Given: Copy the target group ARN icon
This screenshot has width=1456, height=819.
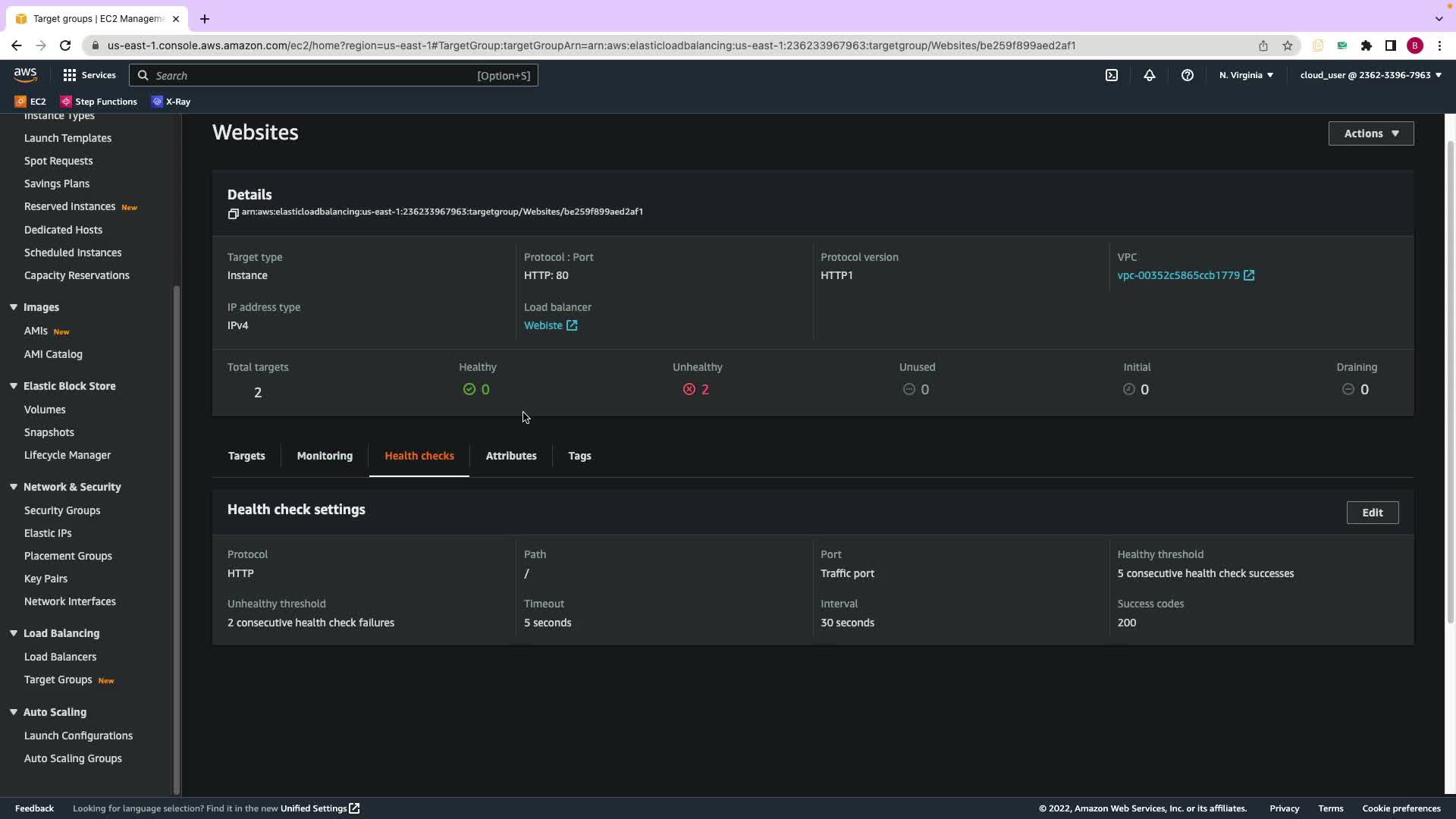Looking at the screenshot, I should pyautogui.click(x=234, y=213).
